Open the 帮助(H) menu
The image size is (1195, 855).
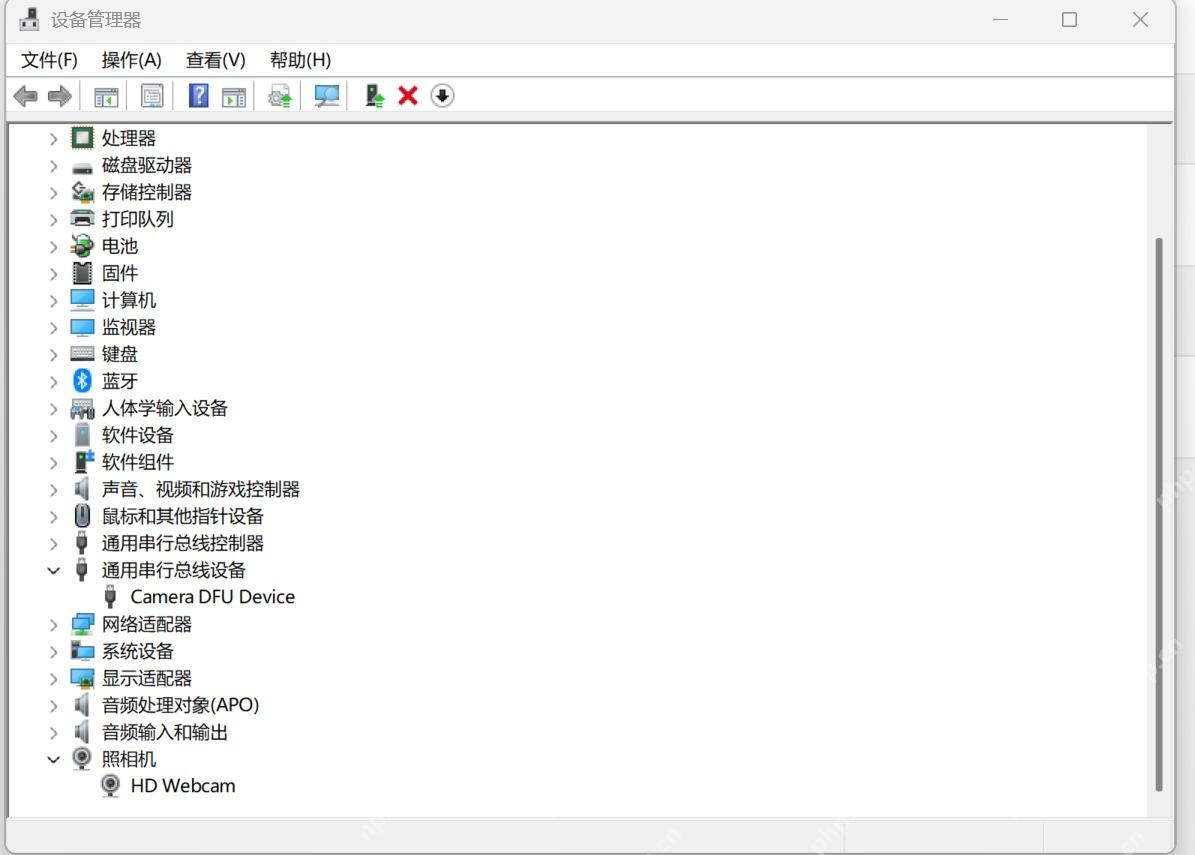[x=300, y=60]
